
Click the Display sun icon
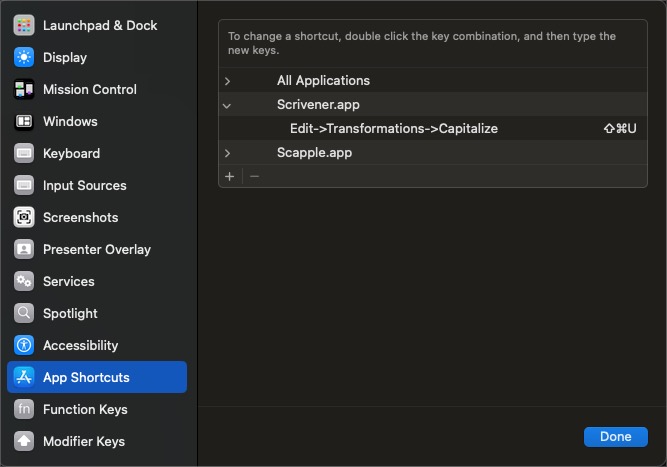pyautogui.click(x=24, y=57)
